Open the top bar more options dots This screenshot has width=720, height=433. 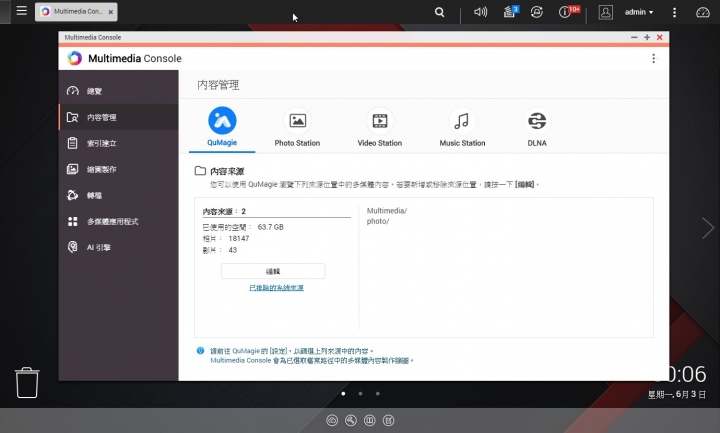pos(674,12)
